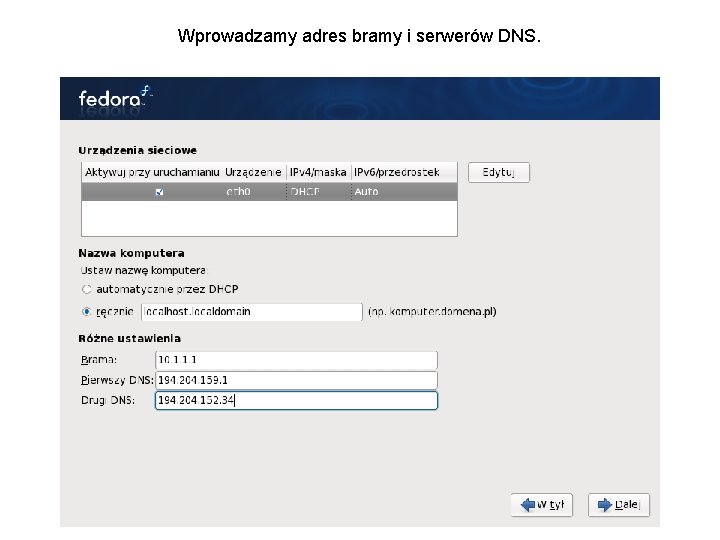Select 'automatycznie przez DHCP' radio button

coord(86,289)
